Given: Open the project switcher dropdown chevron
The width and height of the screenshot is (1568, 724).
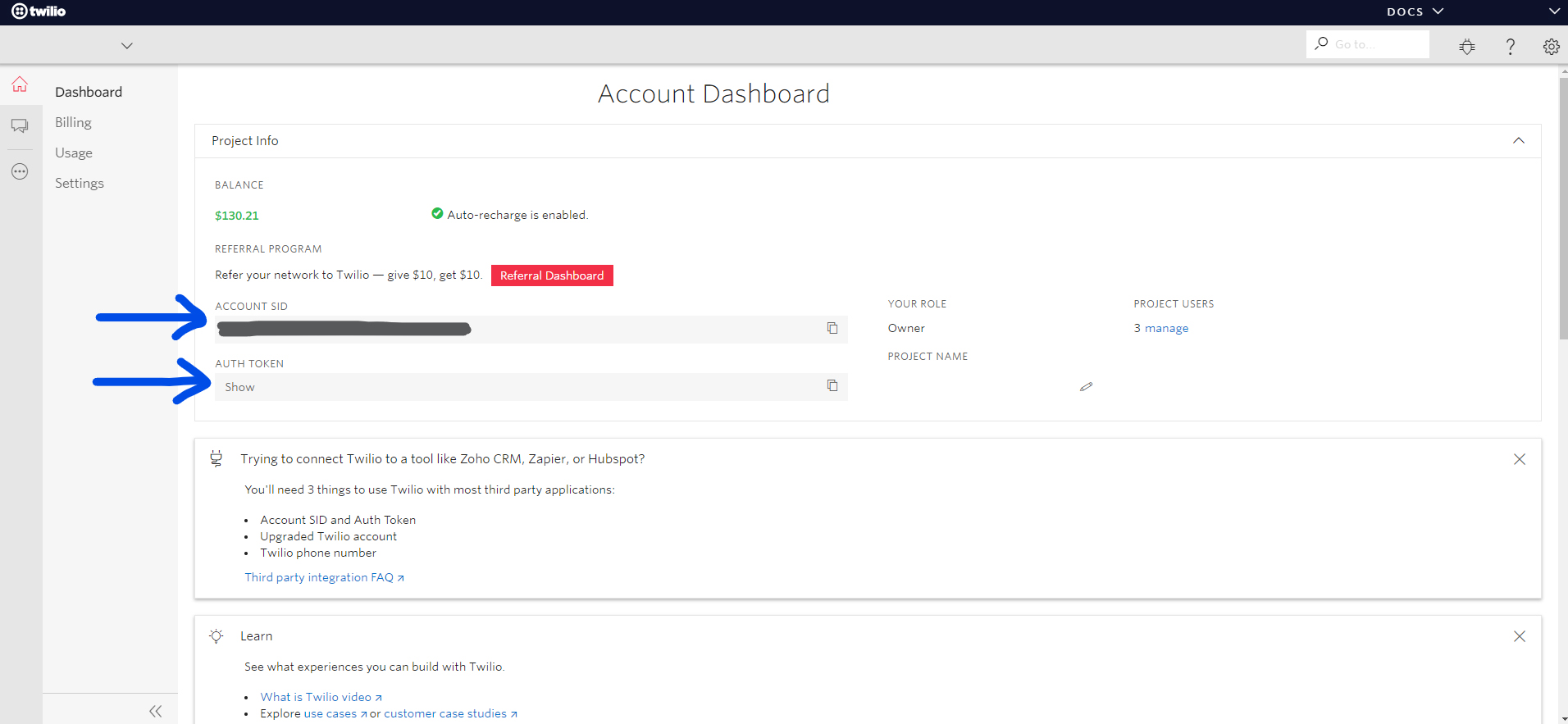Looking at the screenshot, I should 126,46.
